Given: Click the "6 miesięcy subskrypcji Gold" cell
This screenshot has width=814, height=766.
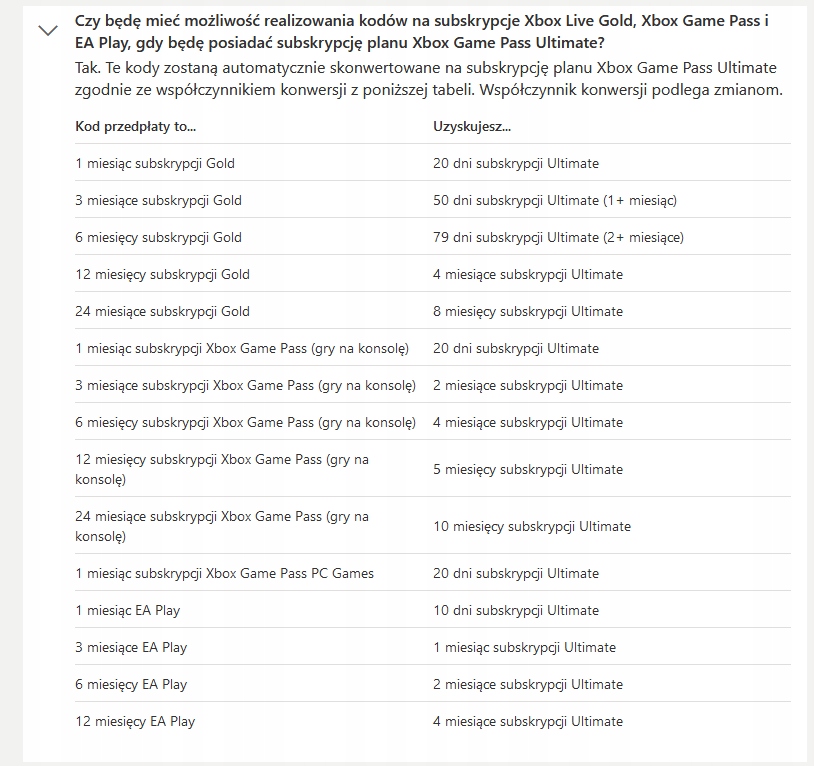Looking at the screenshot, I should pyautogui.click(x=158, y=237).
